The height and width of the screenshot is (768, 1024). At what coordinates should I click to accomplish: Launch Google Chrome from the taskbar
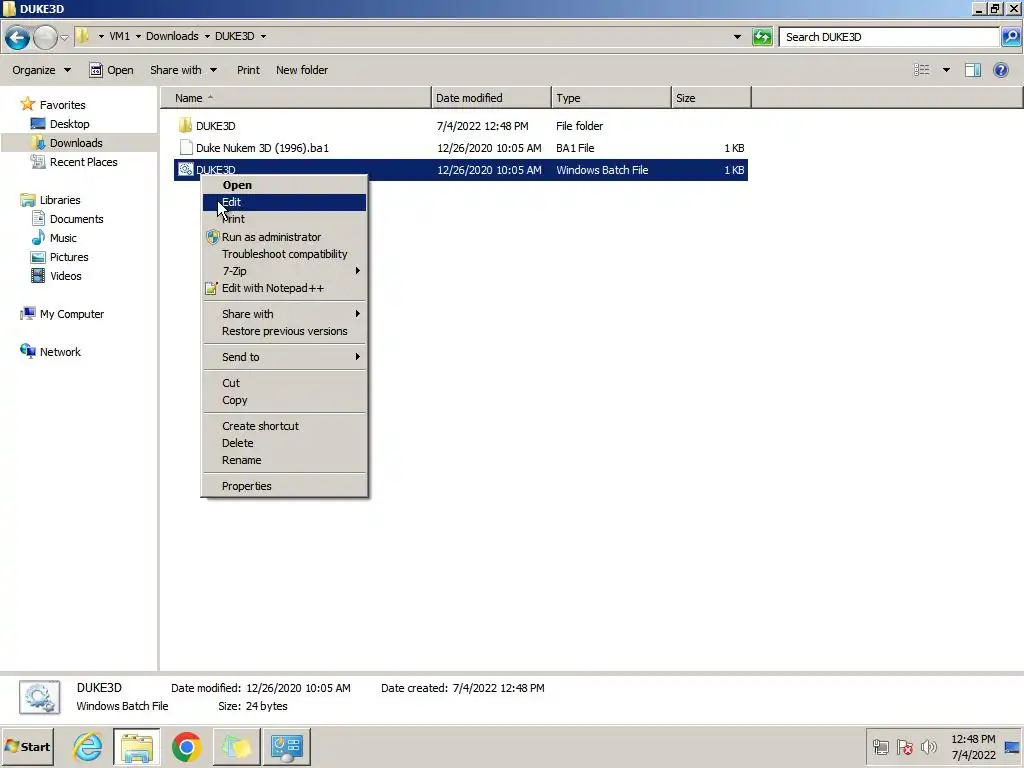point(187,746)
